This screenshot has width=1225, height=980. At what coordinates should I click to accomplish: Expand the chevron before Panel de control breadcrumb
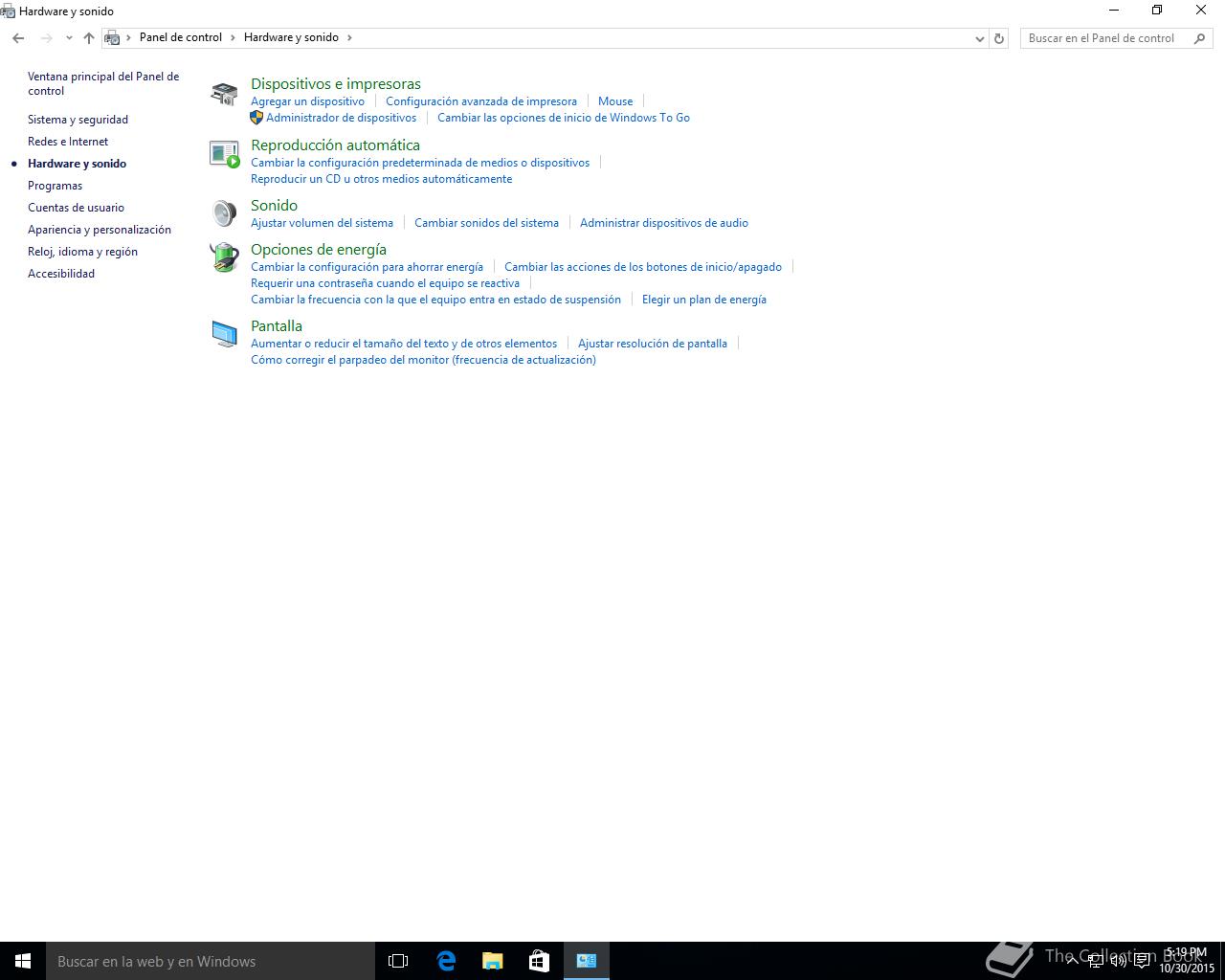pos(129,37)
